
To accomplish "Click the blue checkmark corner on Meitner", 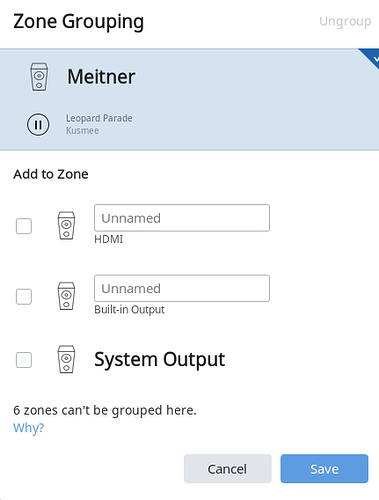I will (x=372, y=57).
